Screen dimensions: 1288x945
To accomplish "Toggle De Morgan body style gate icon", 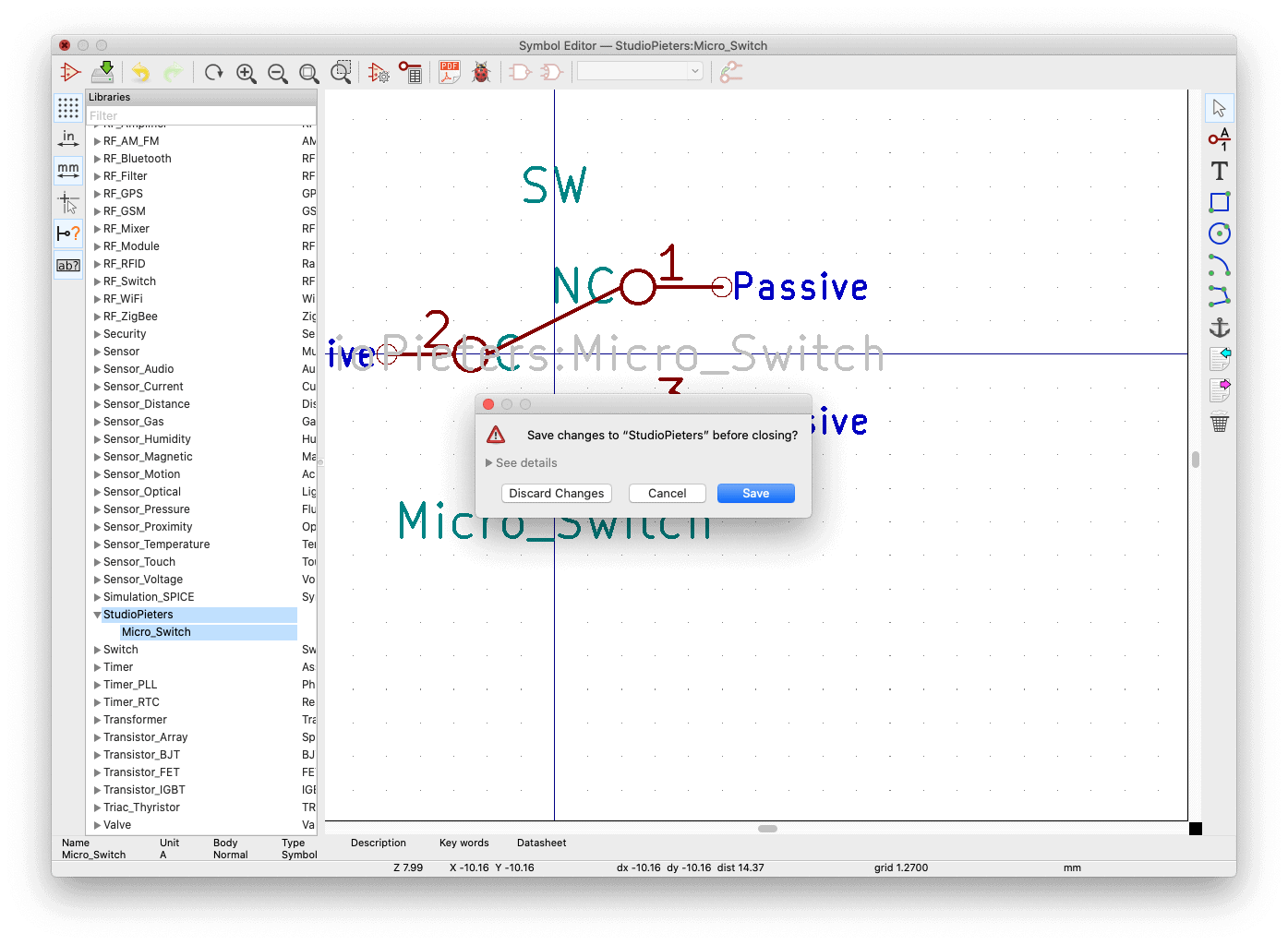I will pyautogui.click(x=552, y=72).
